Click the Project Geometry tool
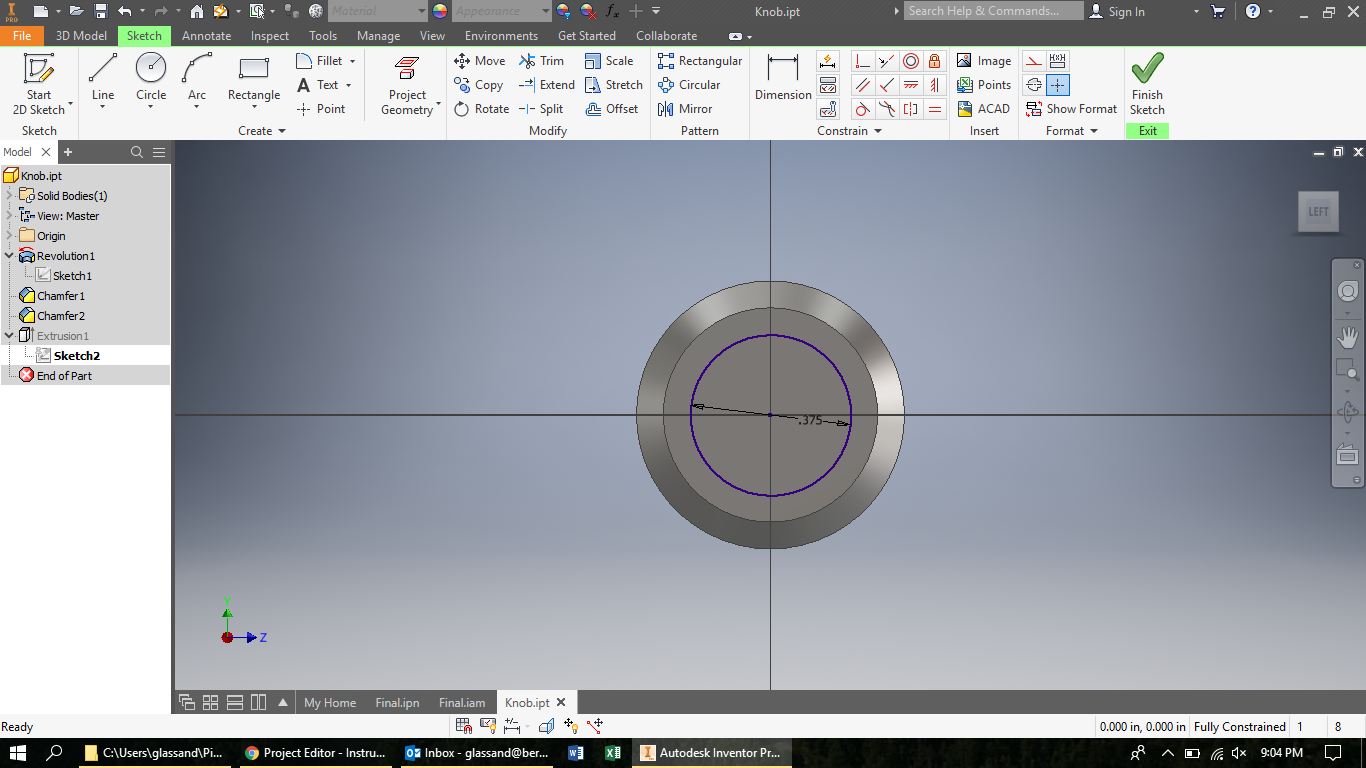Viewport: 1366px width, 768px height. click(407, 85)
